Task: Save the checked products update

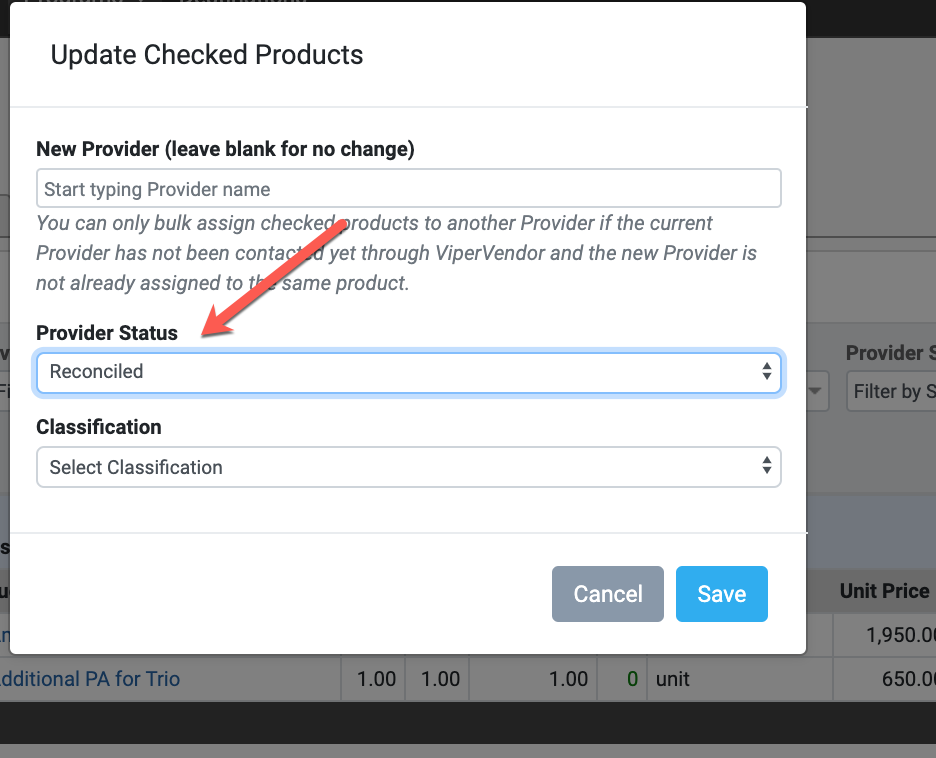Action: [722, 594]
